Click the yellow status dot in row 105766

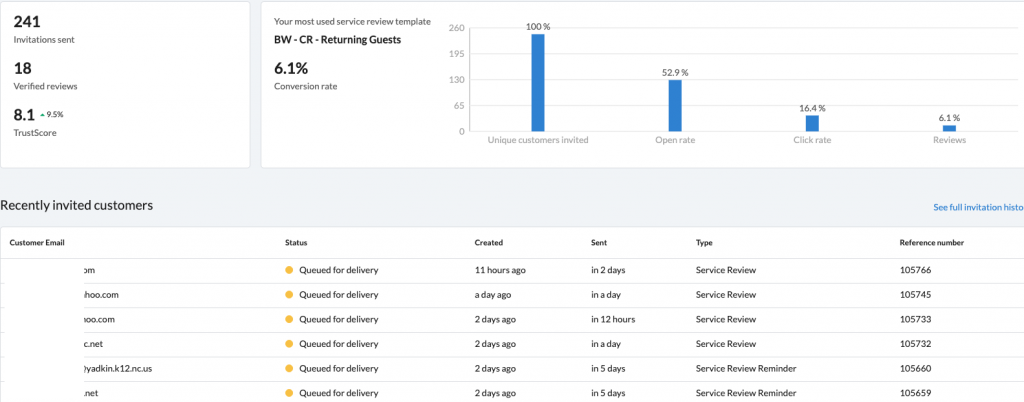pyautogui.click(x=290, y=270)
